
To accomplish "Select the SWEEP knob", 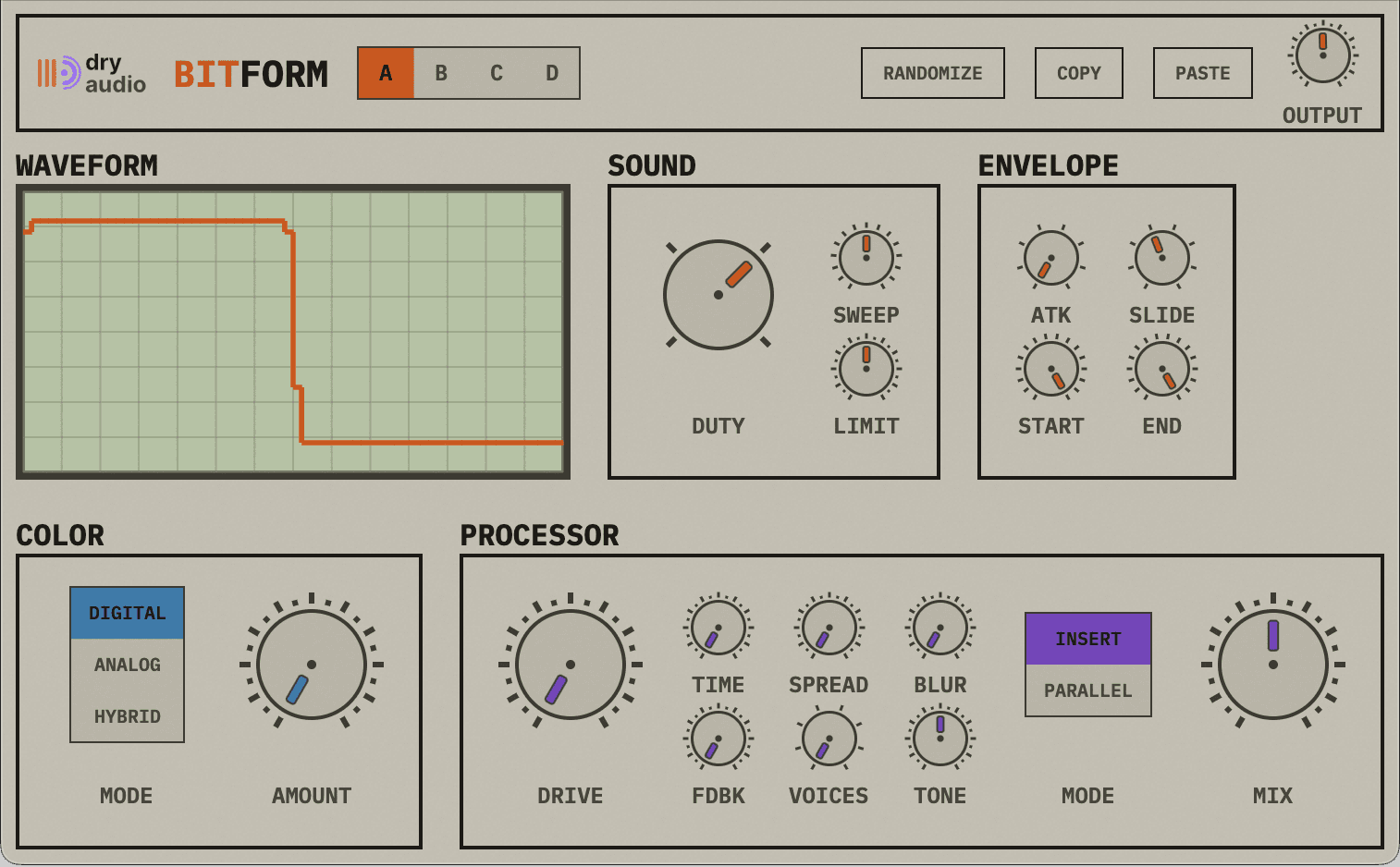I will pos(866,259).
